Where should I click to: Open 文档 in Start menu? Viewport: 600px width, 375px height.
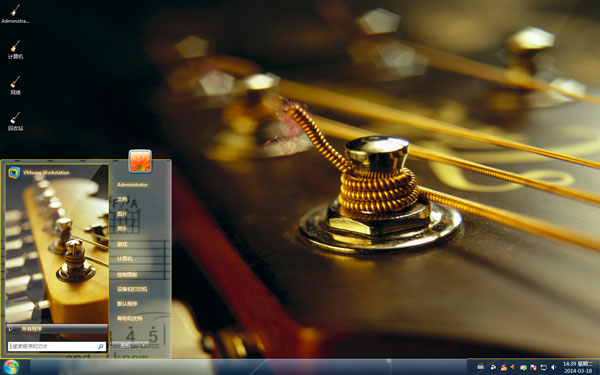[122, 199]
